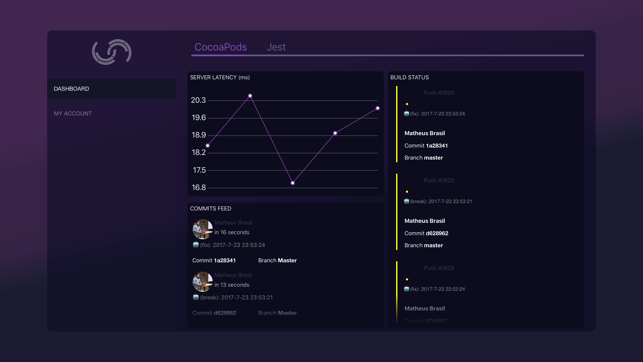The width and height of the screenshot is (643, 362).
Task: Click commit 1a28341 in Build Status
Action: point(426,146)
